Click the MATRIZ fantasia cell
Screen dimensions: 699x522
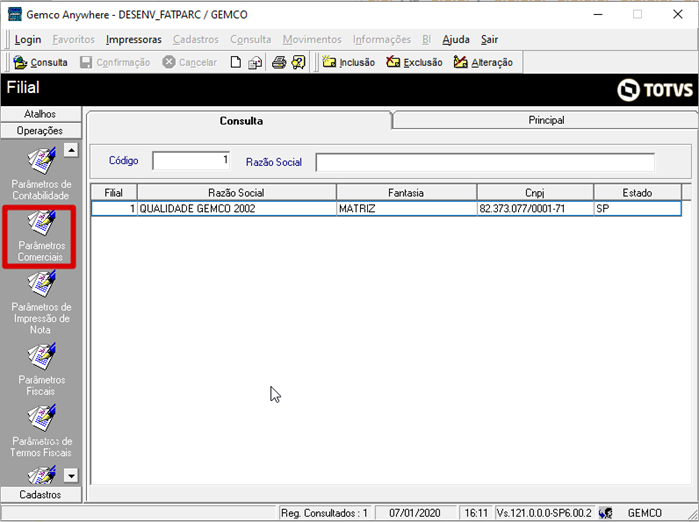[x=406, y=209]
